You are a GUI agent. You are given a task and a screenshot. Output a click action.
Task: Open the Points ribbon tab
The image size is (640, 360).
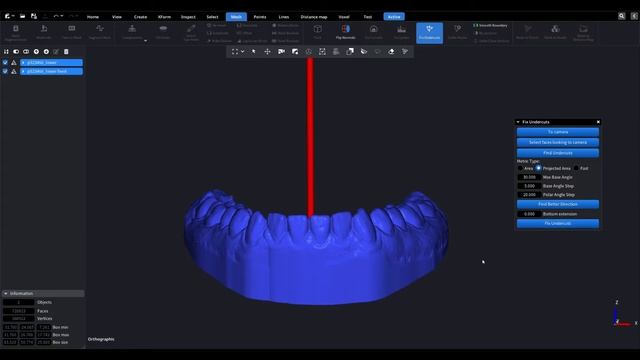260,17
